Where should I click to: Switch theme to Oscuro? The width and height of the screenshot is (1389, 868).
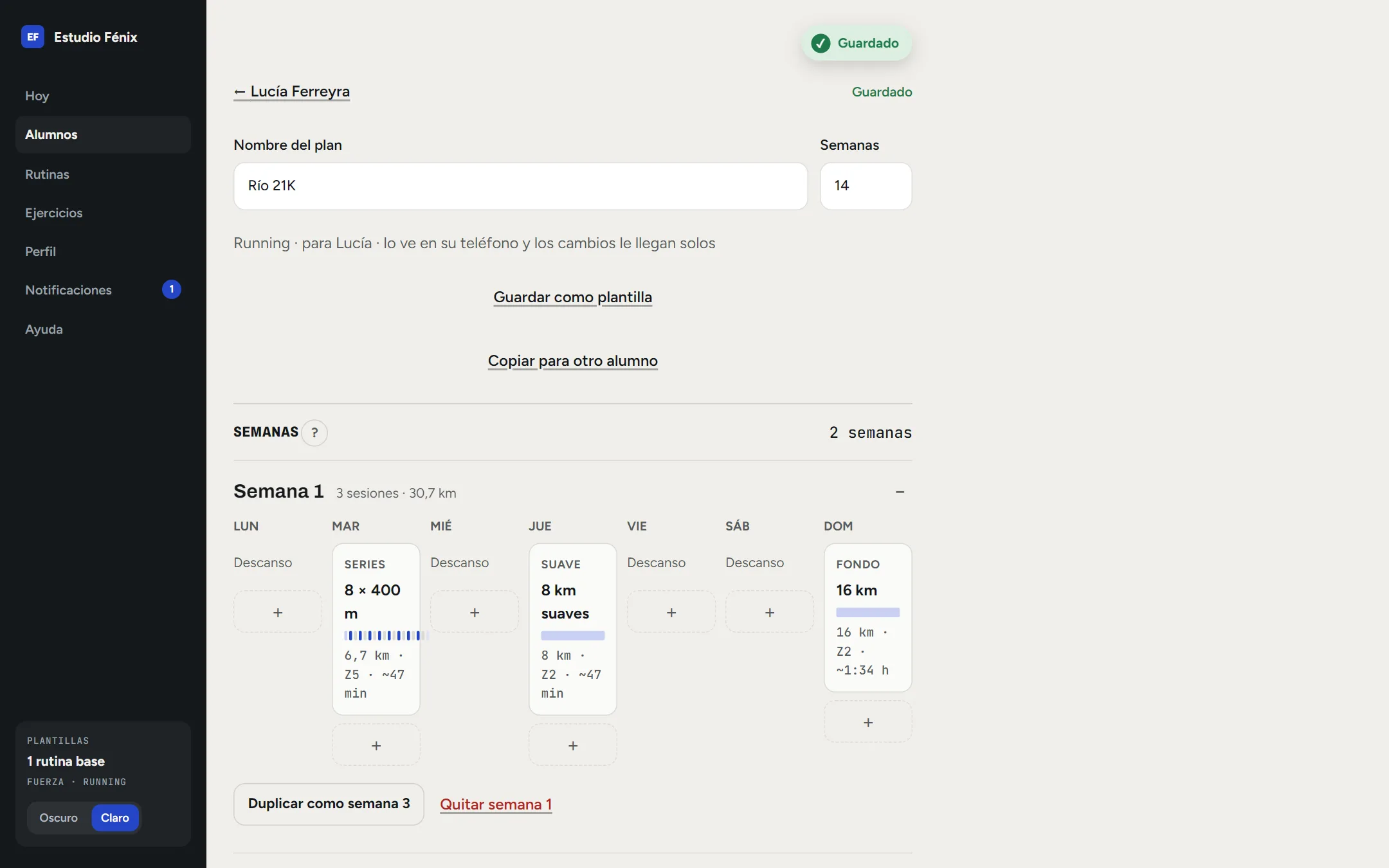59,817
